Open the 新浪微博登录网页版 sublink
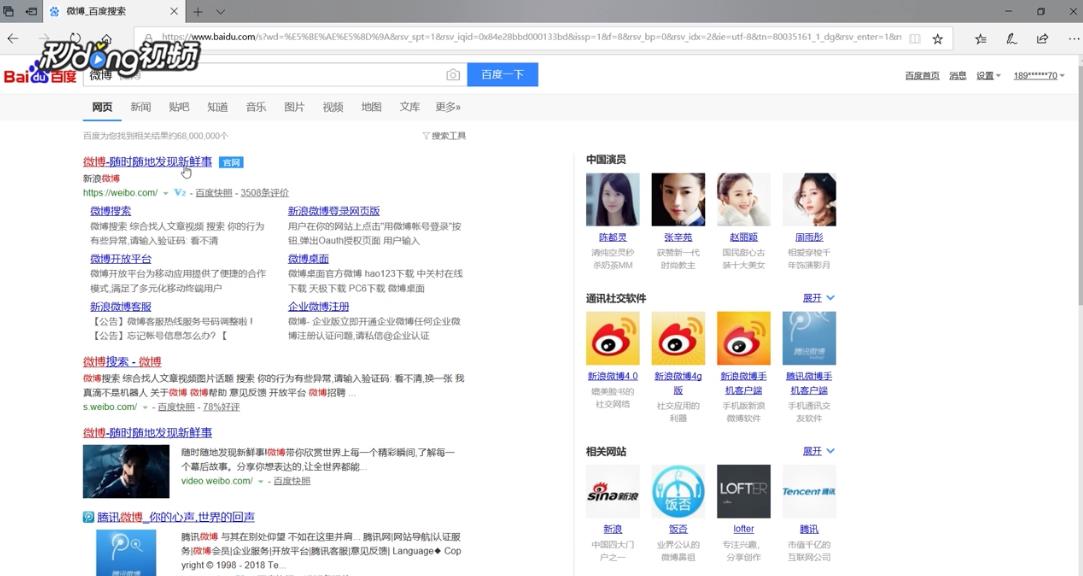The height and width of the screenshot is (576, 1083). point(334,211)
